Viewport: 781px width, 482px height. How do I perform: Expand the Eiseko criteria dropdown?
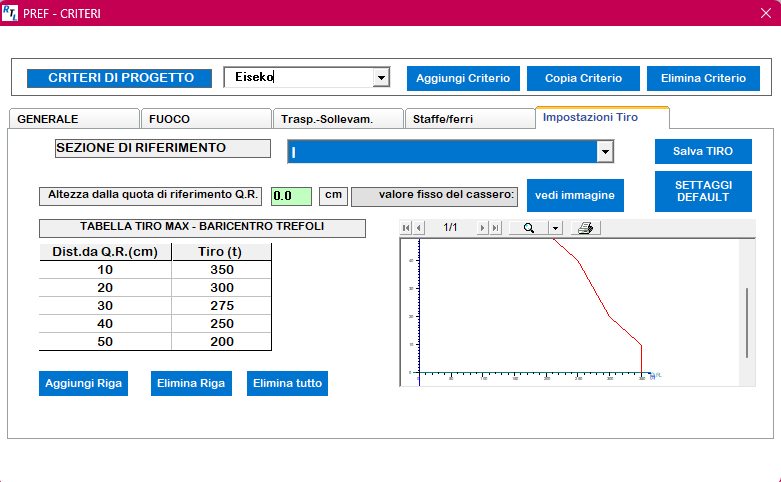(x=380, y=78)
